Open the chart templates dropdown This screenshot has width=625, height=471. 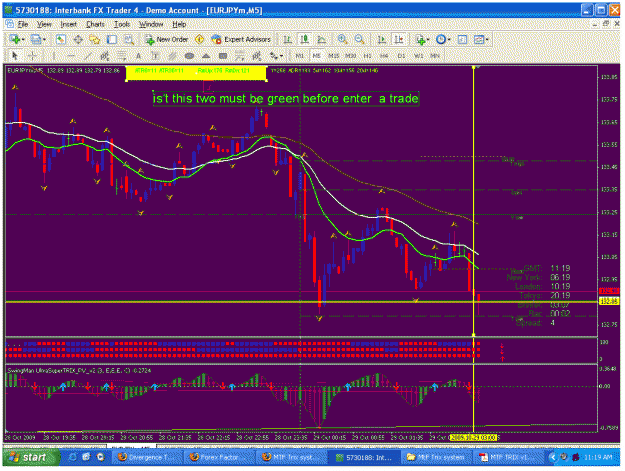(x=481, y=39)
